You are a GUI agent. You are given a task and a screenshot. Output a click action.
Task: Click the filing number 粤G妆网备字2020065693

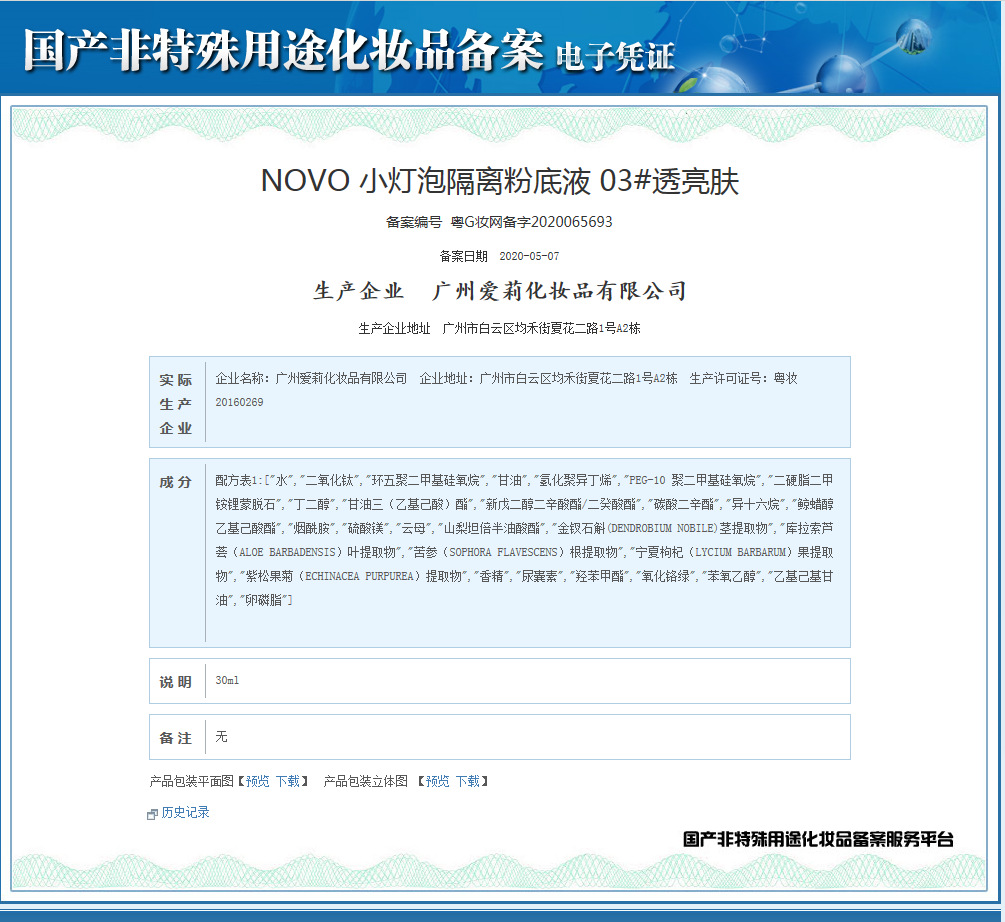pos(531,222)
